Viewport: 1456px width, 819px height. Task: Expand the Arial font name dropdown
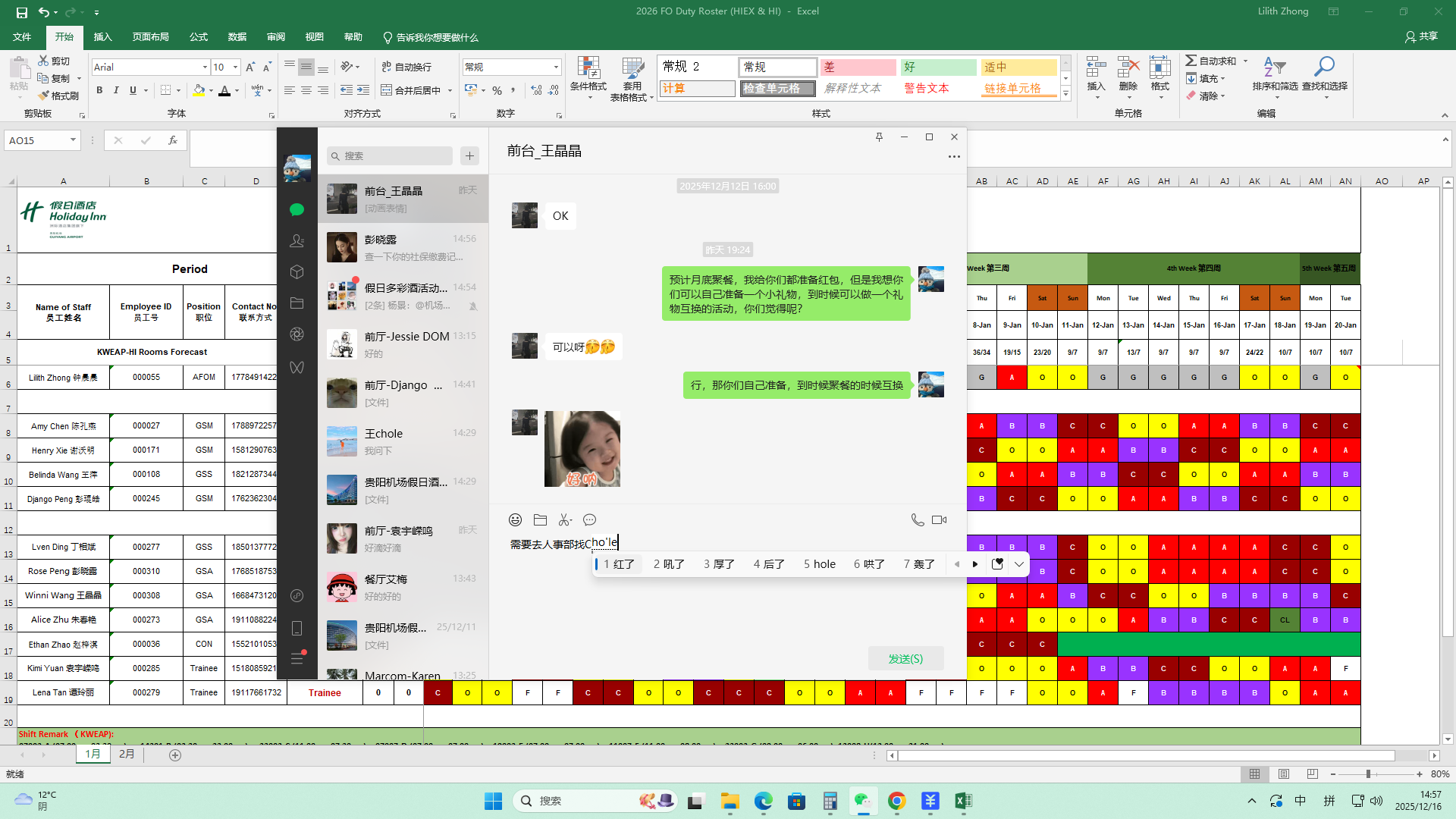205,67
